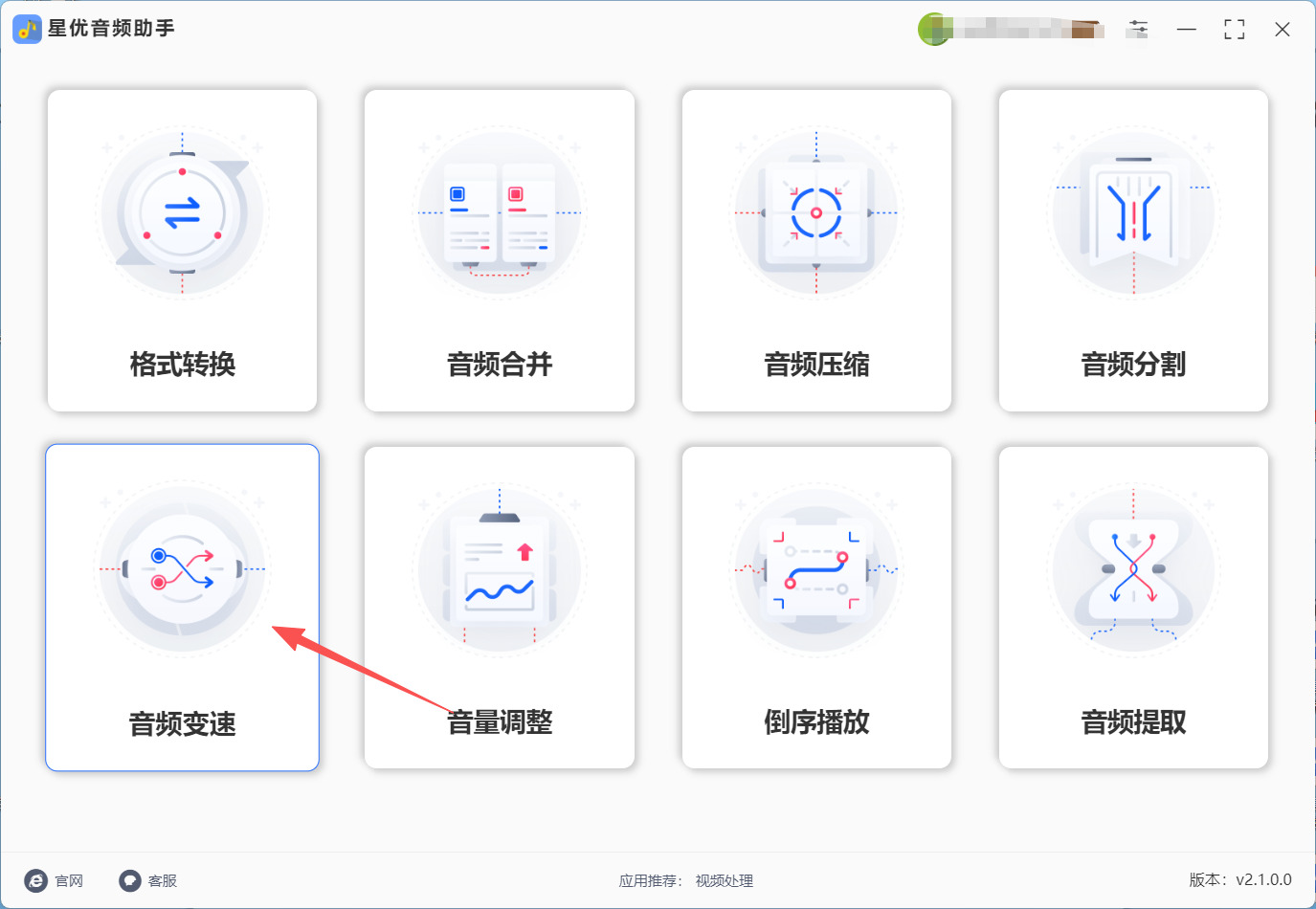Click the 倒序播放 label text
This screenshot has width=1316, height=909.
pos(816,722)
